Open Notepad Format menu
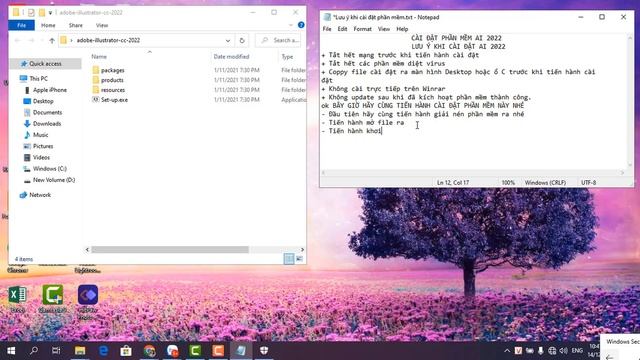This screenshot has height=360, width=640. (x=362, y=29)
